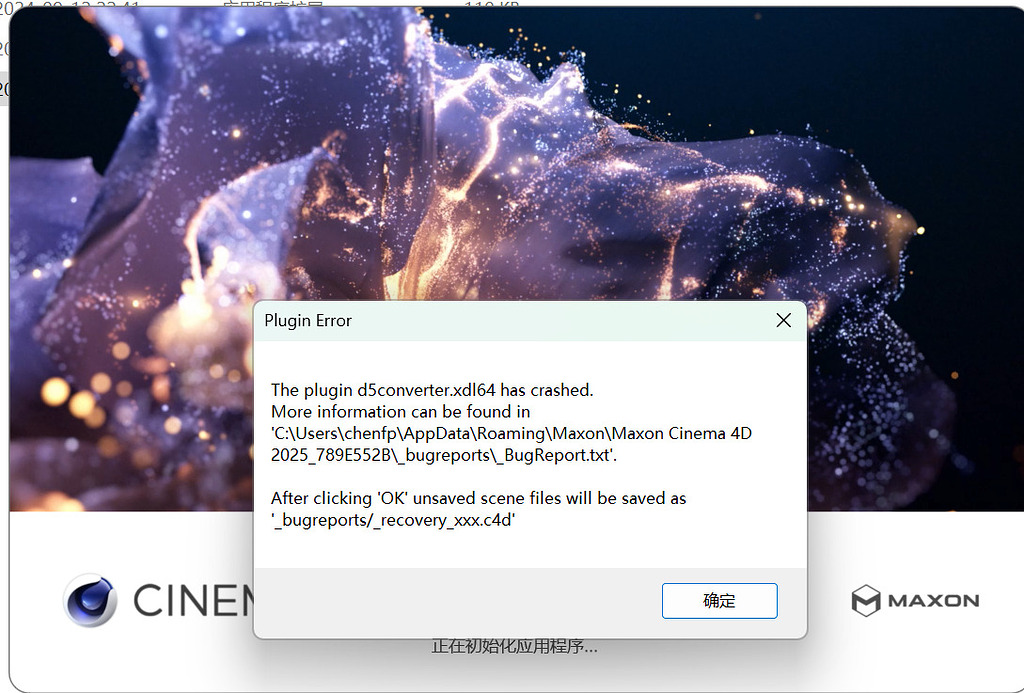Click the Plugin Error title bar
Viewport: 1024px width, 693px height.
pyautogui.click(x=500, y=320)
